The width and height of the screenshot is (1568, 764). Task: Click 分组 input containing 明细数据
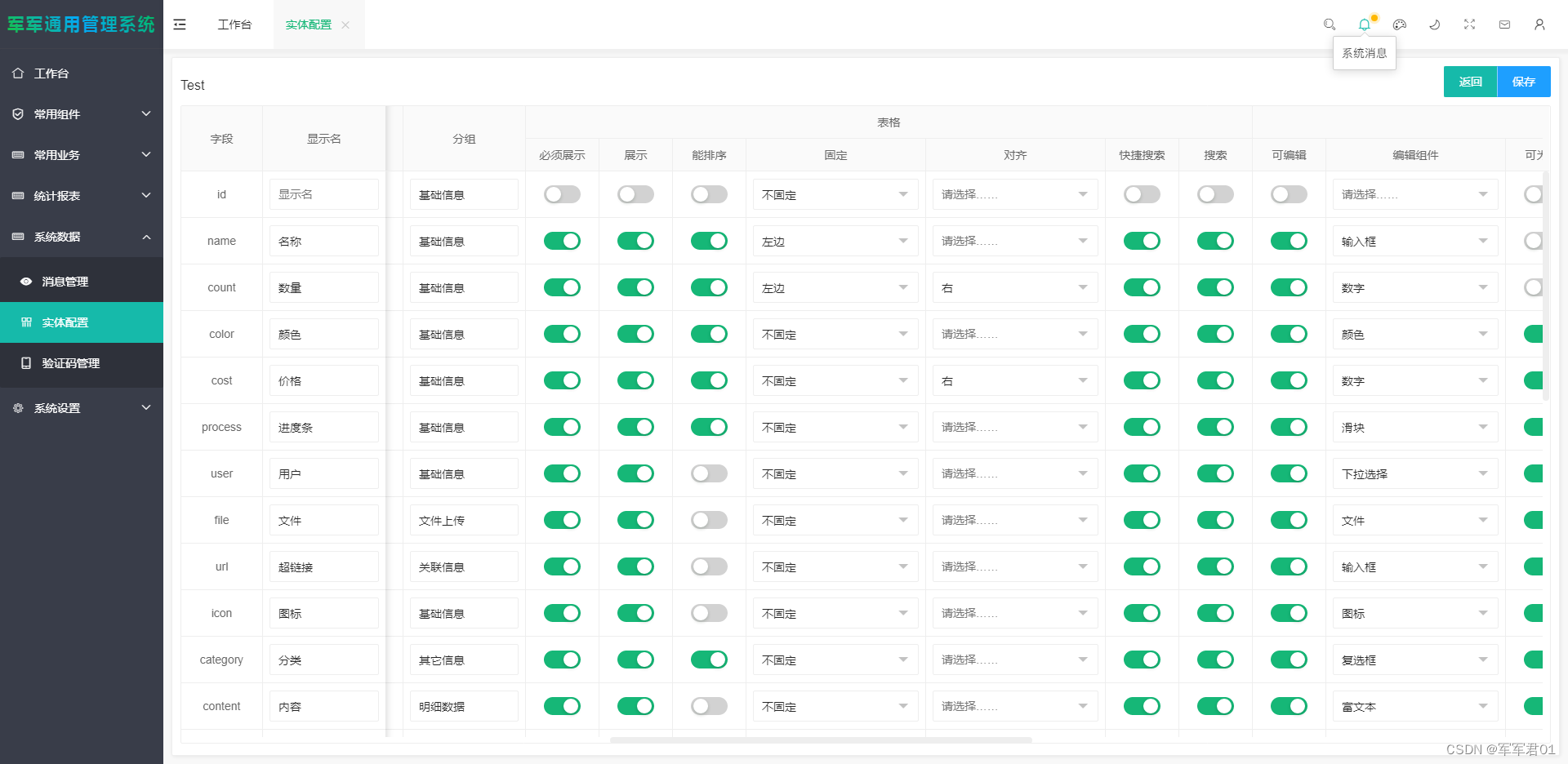464,707
